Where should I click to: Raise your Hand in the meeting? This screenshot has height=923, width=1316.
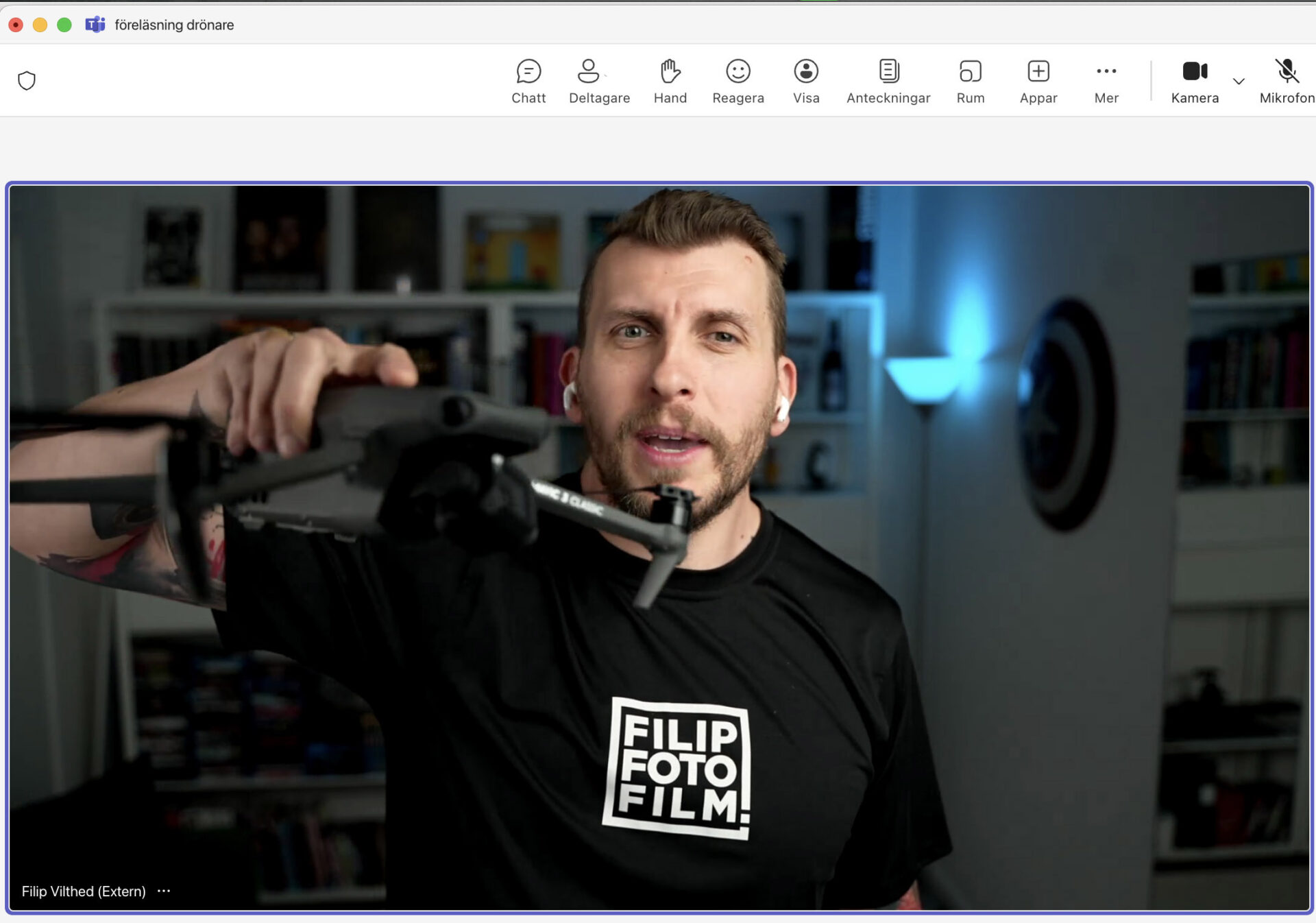[x=670, y=81]
